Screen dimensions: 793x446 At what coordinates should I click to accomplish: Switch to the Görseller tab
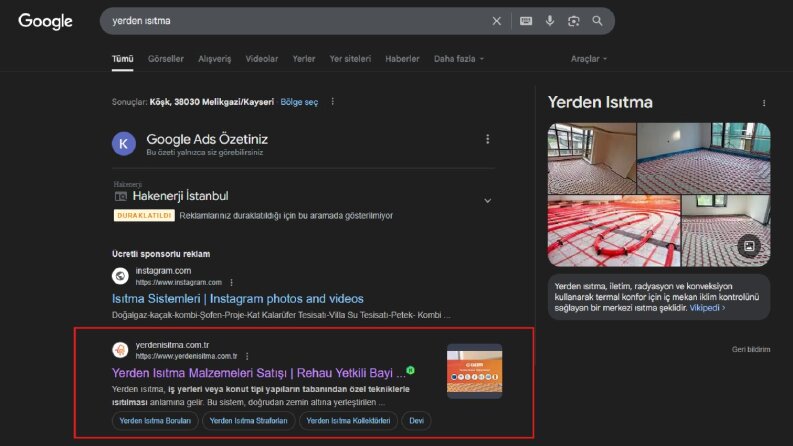(x=166, y=59)
